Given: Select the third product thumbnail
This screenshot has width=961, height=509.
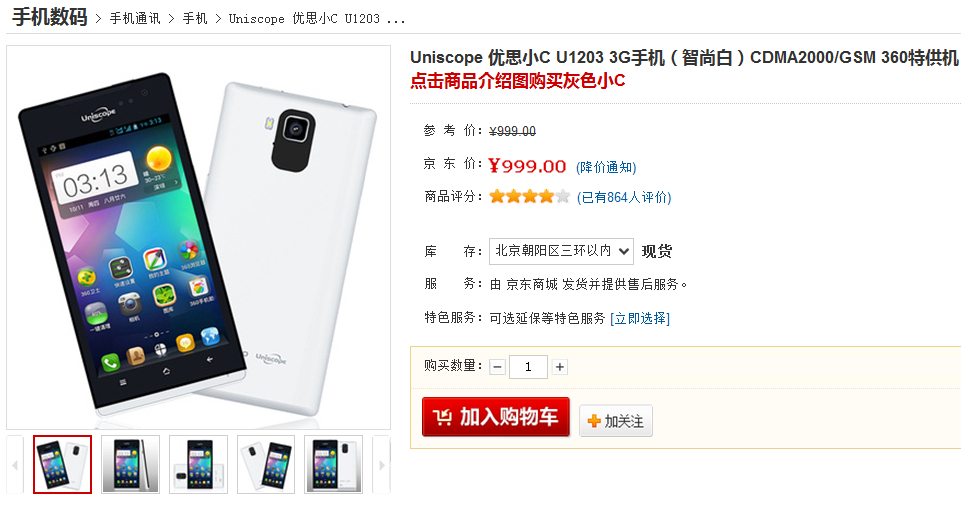Looking at the screenshot, I should point(199,464).
